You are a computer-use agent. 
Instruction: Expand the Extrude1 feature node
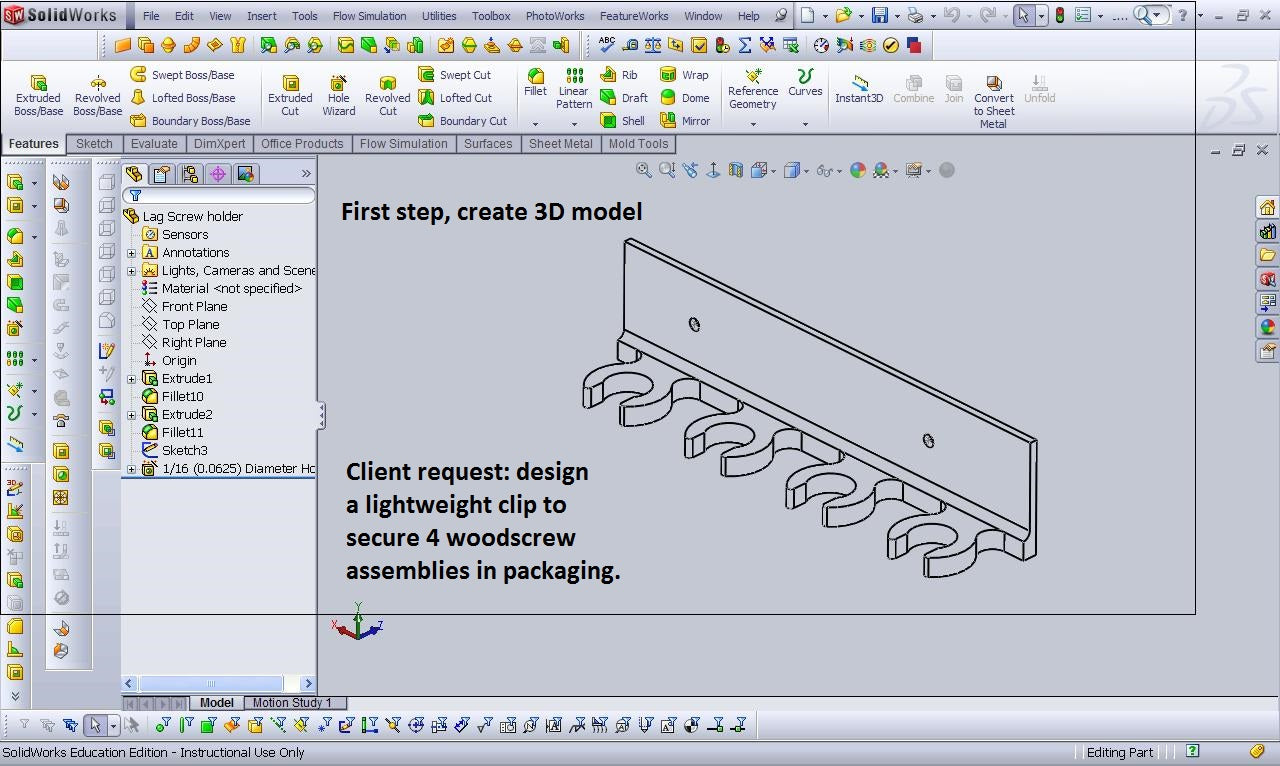click(x=132, y=379)
